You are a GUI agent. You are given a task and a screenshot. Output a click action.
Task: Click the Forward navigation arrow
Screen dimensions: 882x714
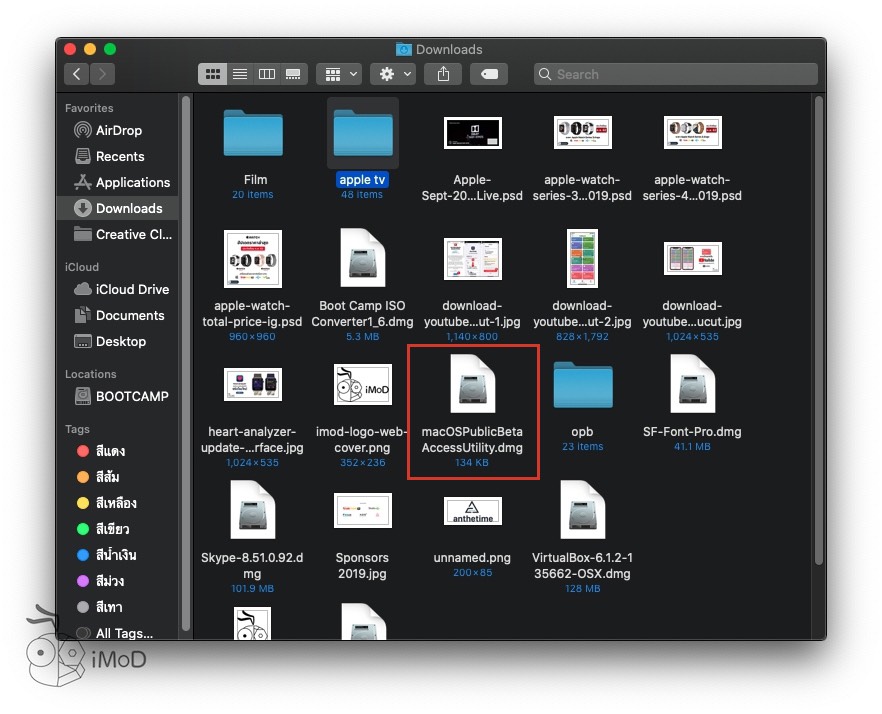coord(102,74)
